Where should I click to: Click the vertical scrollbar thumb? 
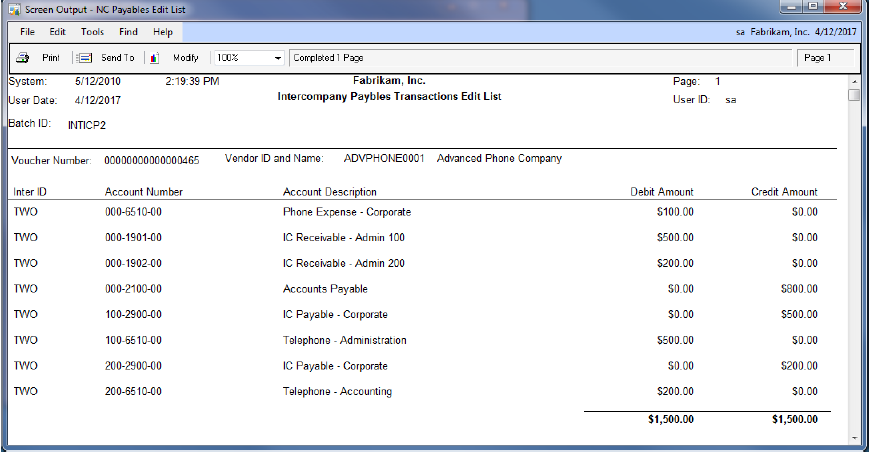[x=854, y=96]
